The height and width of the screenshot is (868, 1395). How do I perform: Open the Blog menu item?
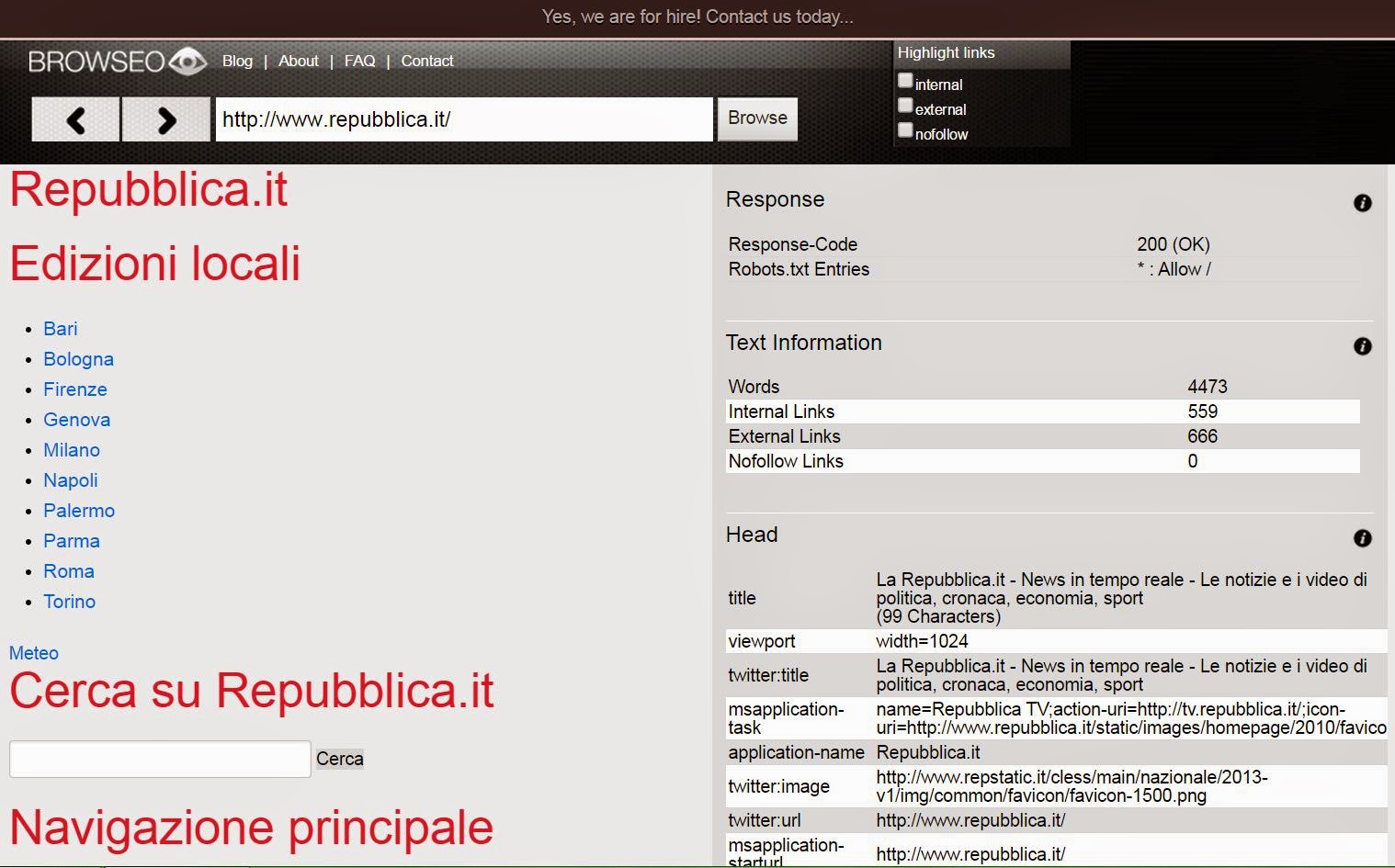point(237,61)
